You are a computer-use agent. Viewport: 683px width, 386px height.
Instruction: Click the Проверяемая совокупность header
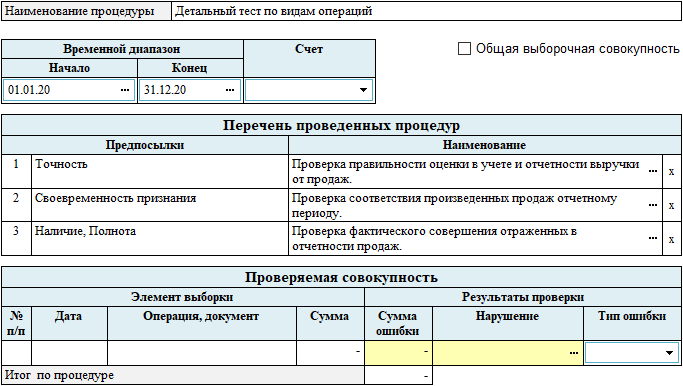[342, 278]
